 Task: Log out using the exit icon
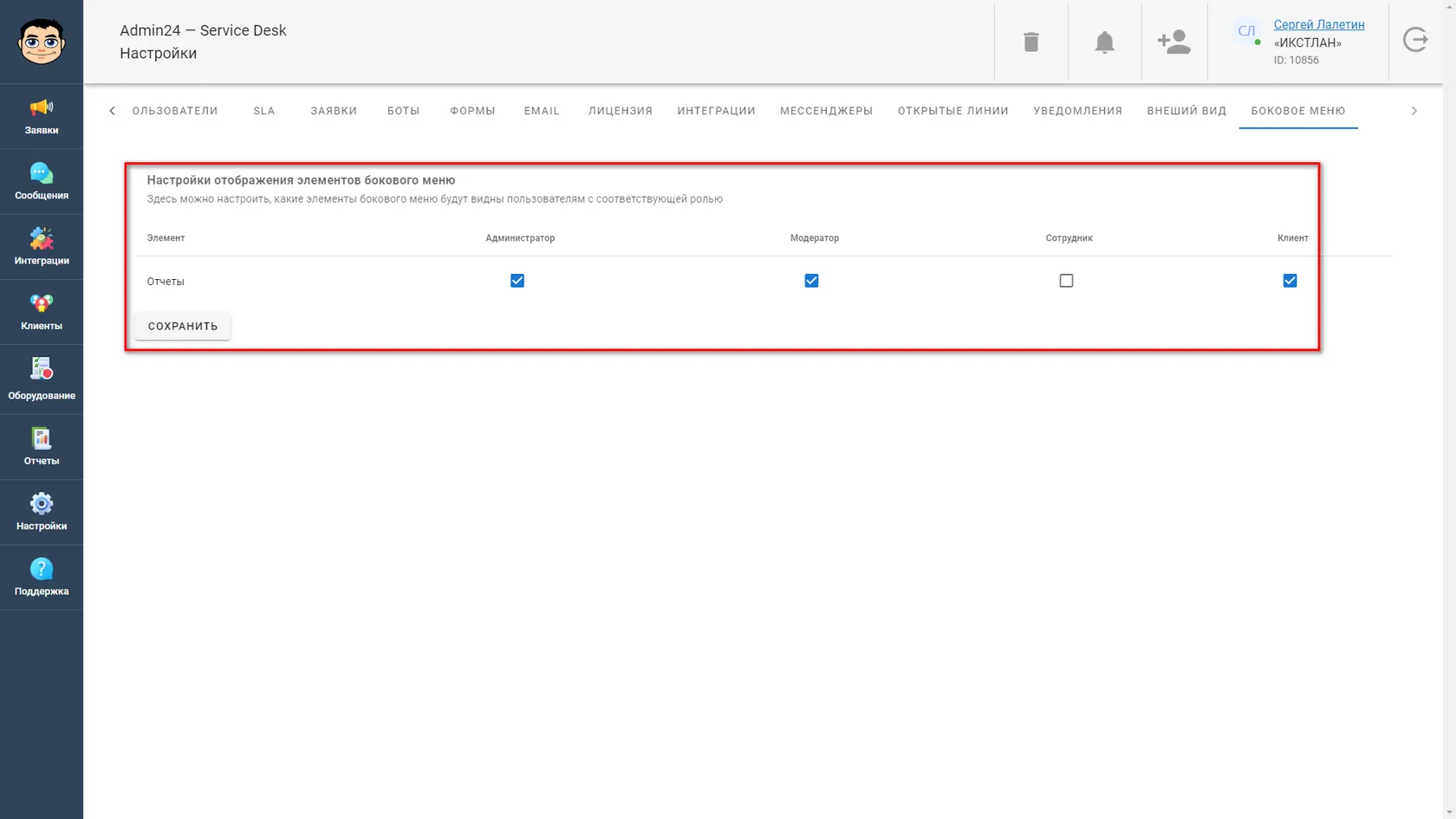coord(1415,40)
